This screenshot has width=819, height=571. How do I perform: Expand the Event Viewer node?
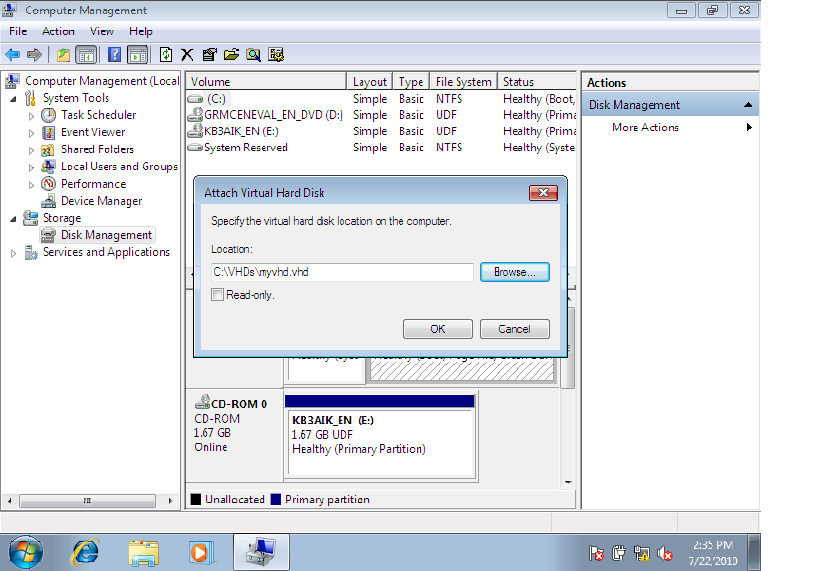[31, 133]
